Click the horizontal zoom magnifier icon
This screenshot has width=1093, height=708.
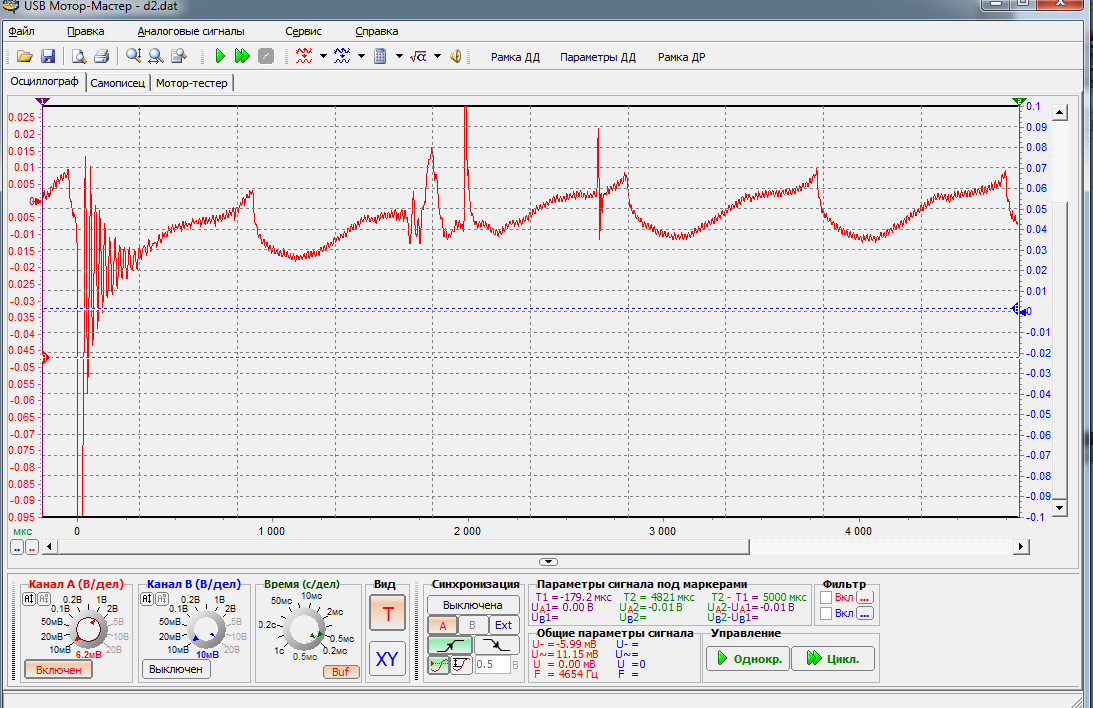156,56
